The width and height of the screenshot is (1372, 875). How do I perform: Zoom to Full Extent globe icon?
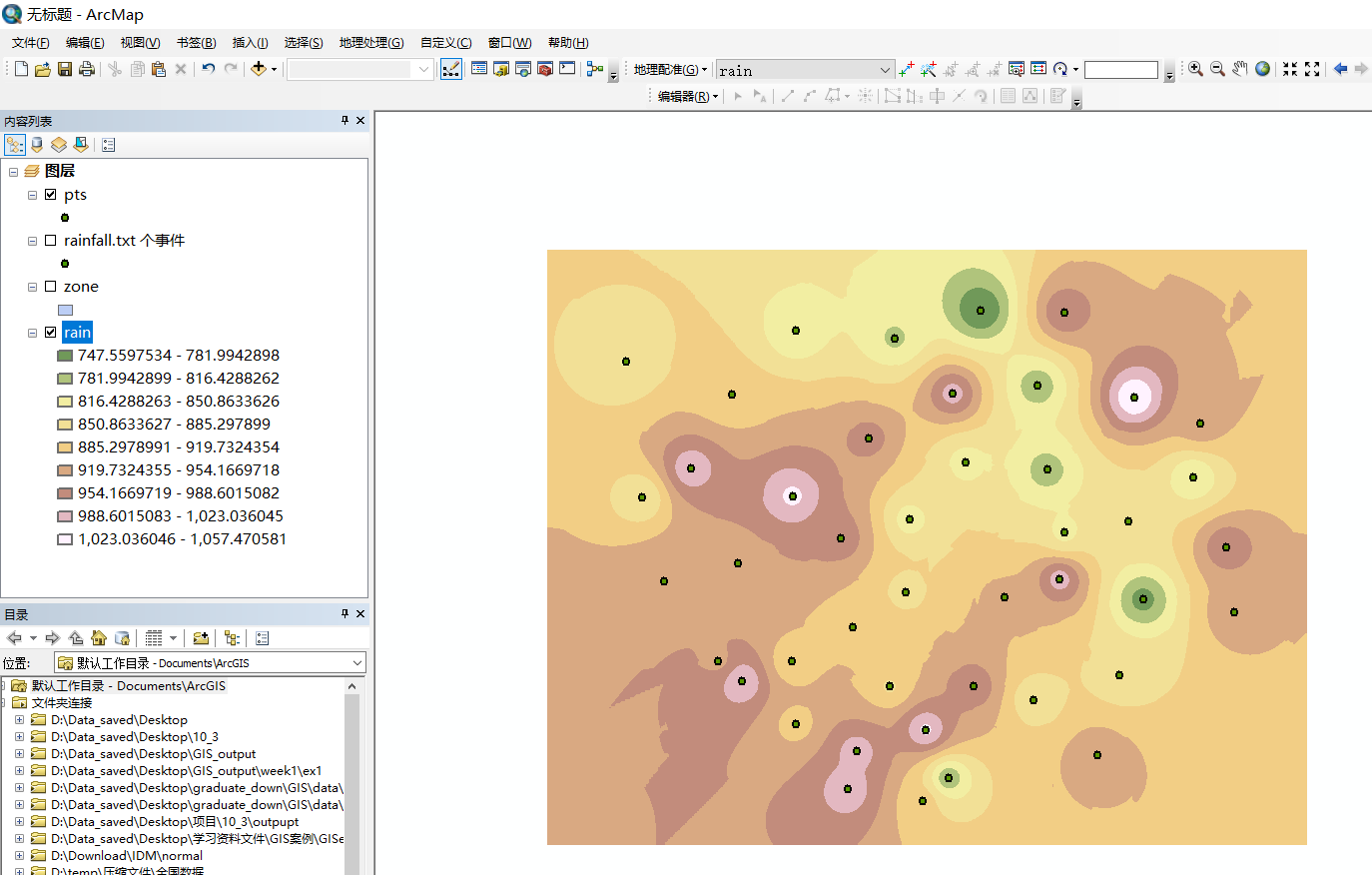pyautogui.click(x=1263, y=69)
